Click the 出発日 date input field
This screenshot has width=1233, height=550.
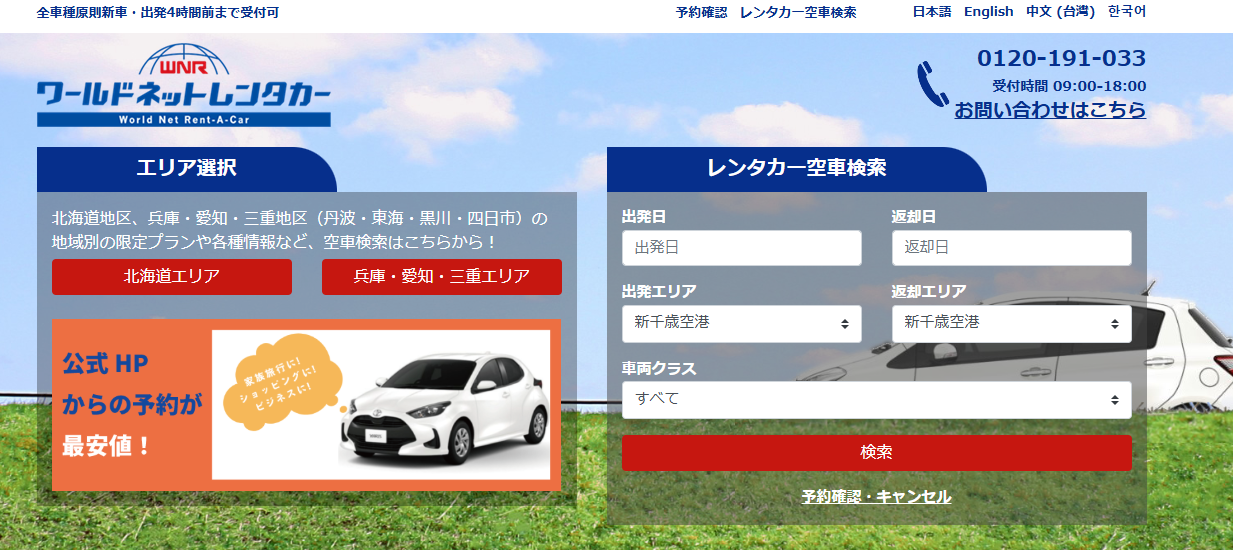(741, 248)
